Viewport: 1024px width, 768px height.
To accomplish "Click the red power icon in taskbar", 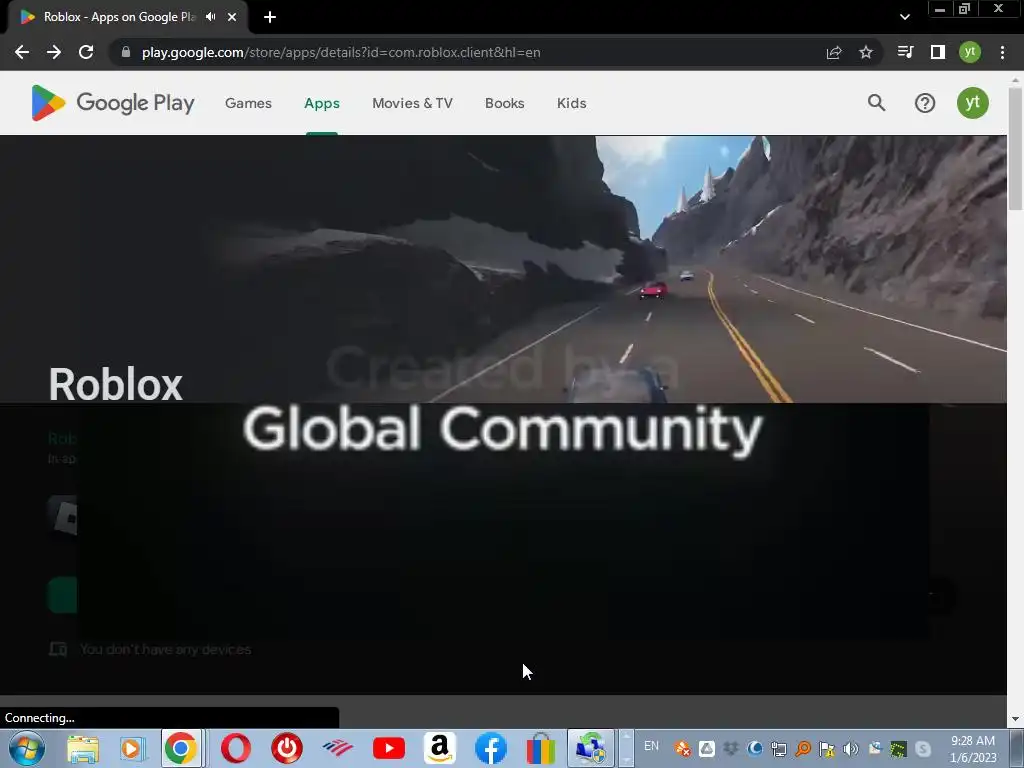I will (x=287, y=748).
